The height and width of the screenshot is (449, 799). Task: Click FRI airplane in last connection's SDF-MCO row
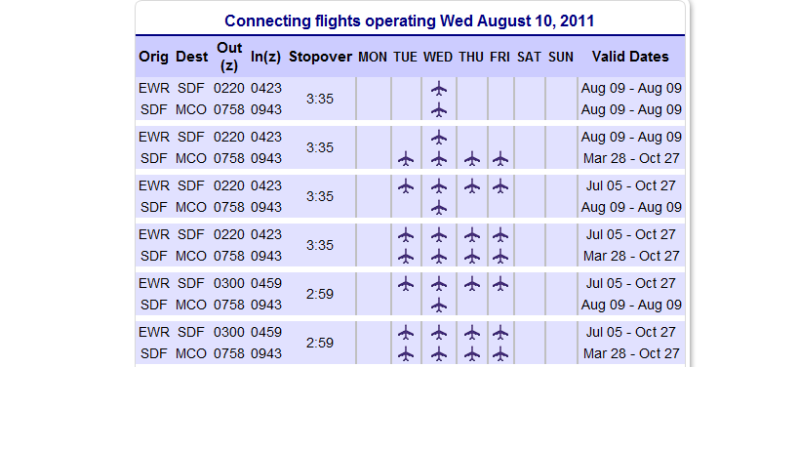click(500, 353)
